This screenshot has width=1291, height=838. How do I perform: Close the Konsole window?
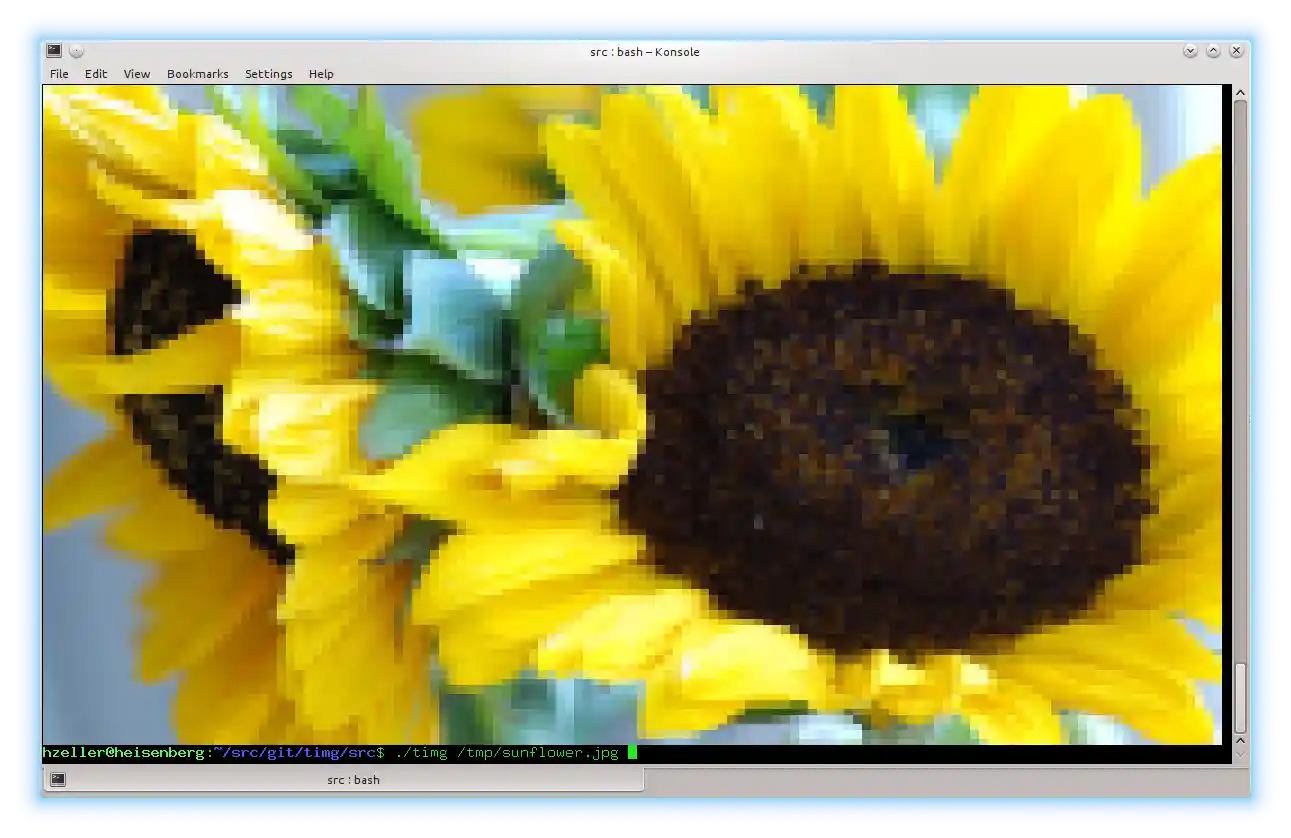point(1237,51)
